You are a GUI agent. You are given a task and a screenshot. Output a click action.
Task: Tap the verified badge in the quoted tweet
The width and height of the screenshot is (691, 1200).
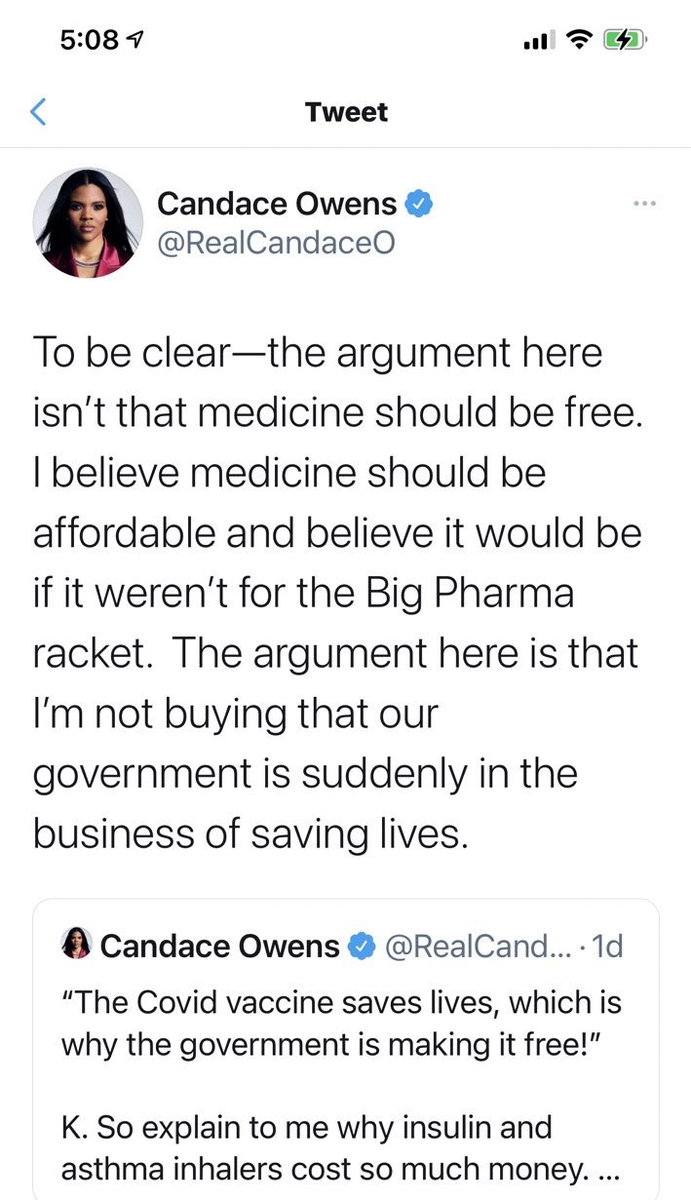[x=361, y=946]
